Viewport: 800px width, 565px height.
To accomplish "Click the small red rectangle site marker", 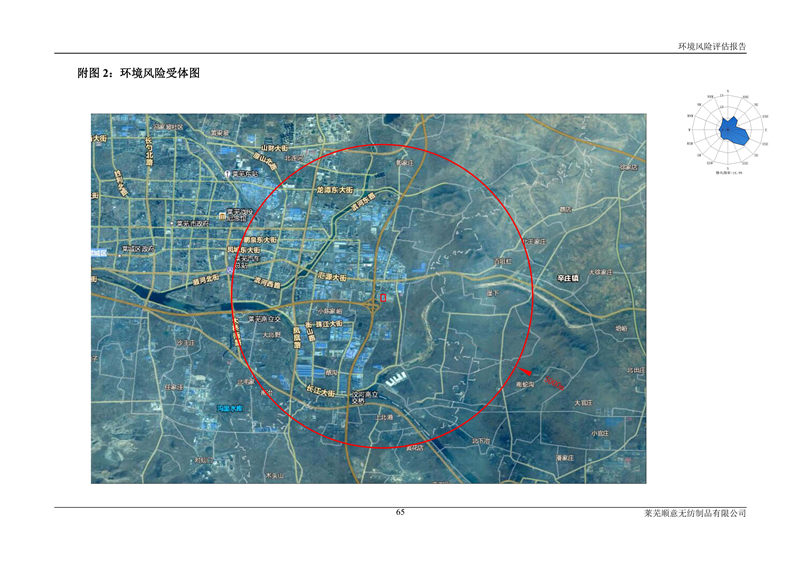I will click(384, 297).
